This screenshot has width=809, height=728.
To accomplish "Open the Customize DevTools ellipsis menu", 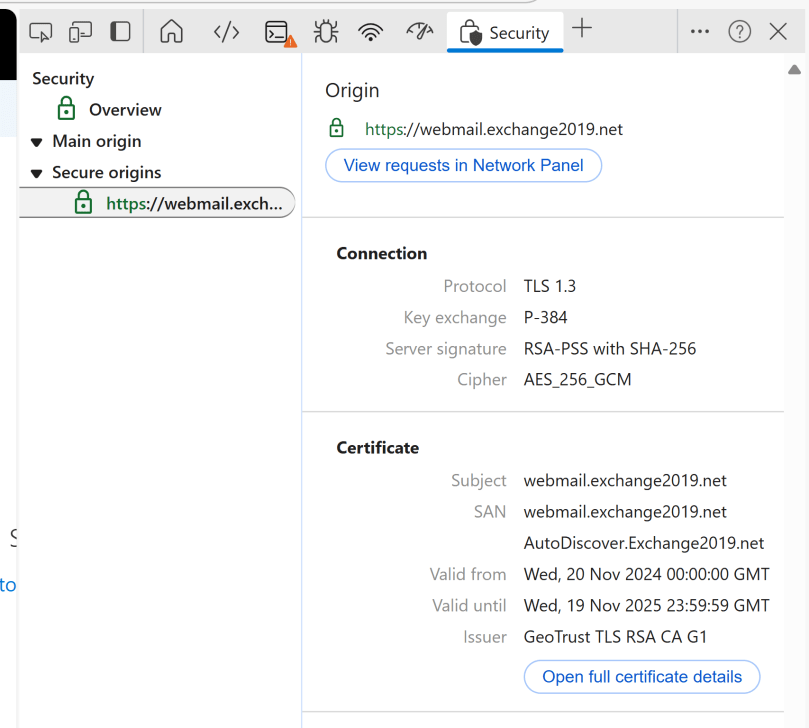I will 700,32.
